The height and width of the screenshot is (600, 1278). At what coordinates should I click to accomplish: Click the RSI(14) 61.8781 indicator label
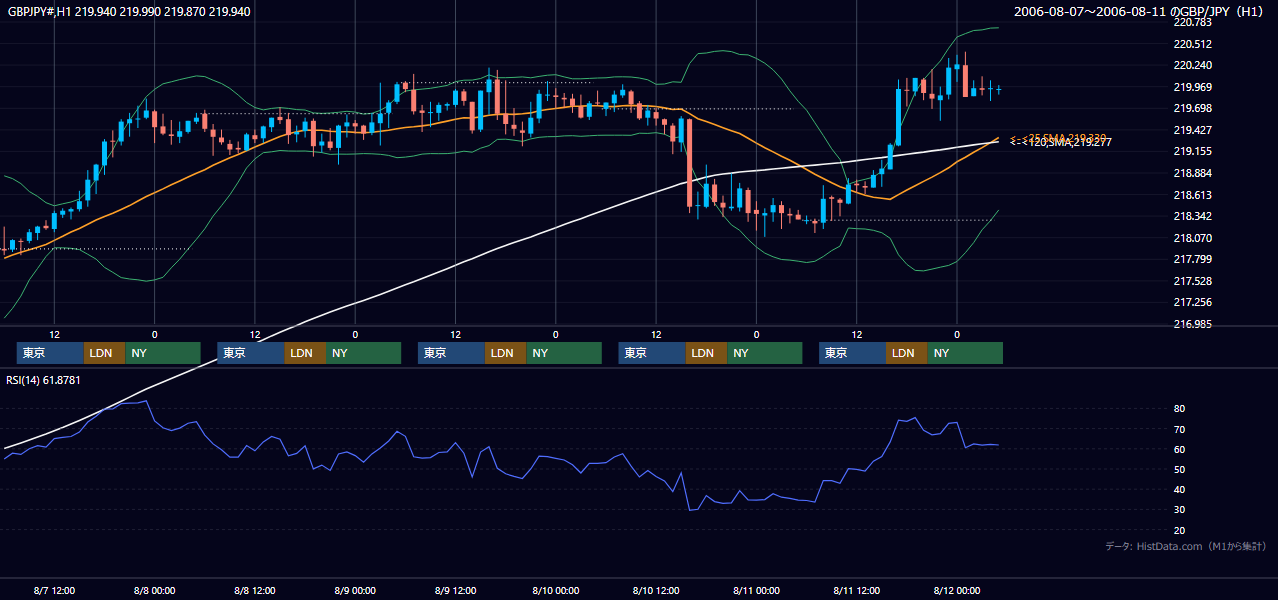pyautogui.click(x=43, y=380)
